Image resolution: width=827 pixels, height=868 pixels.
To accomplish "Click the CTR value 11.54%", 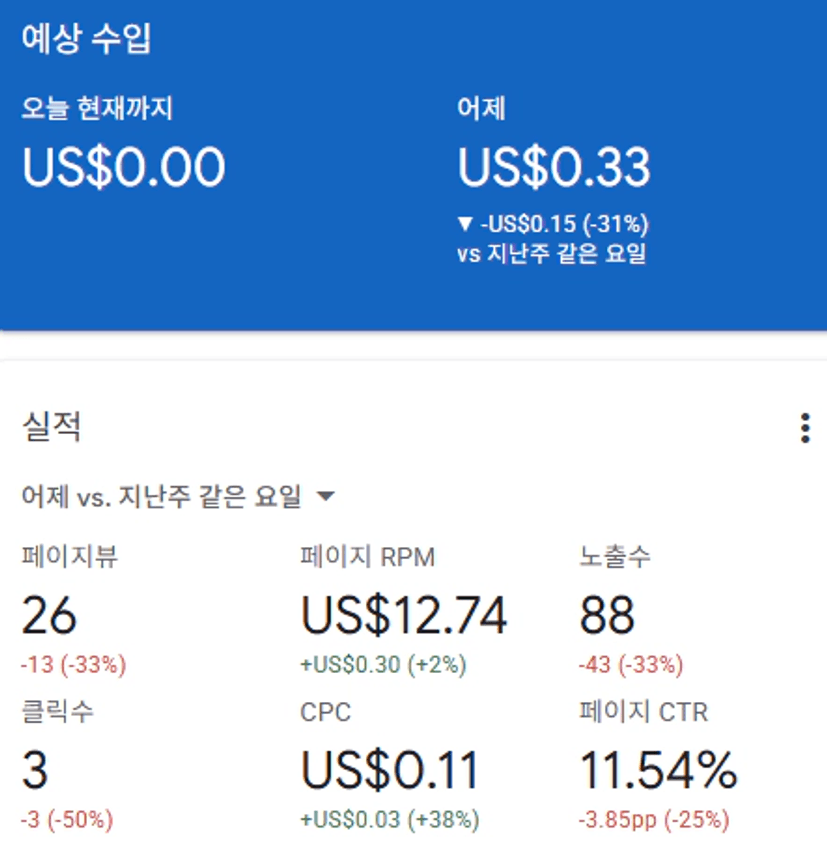I will (658, 771).
